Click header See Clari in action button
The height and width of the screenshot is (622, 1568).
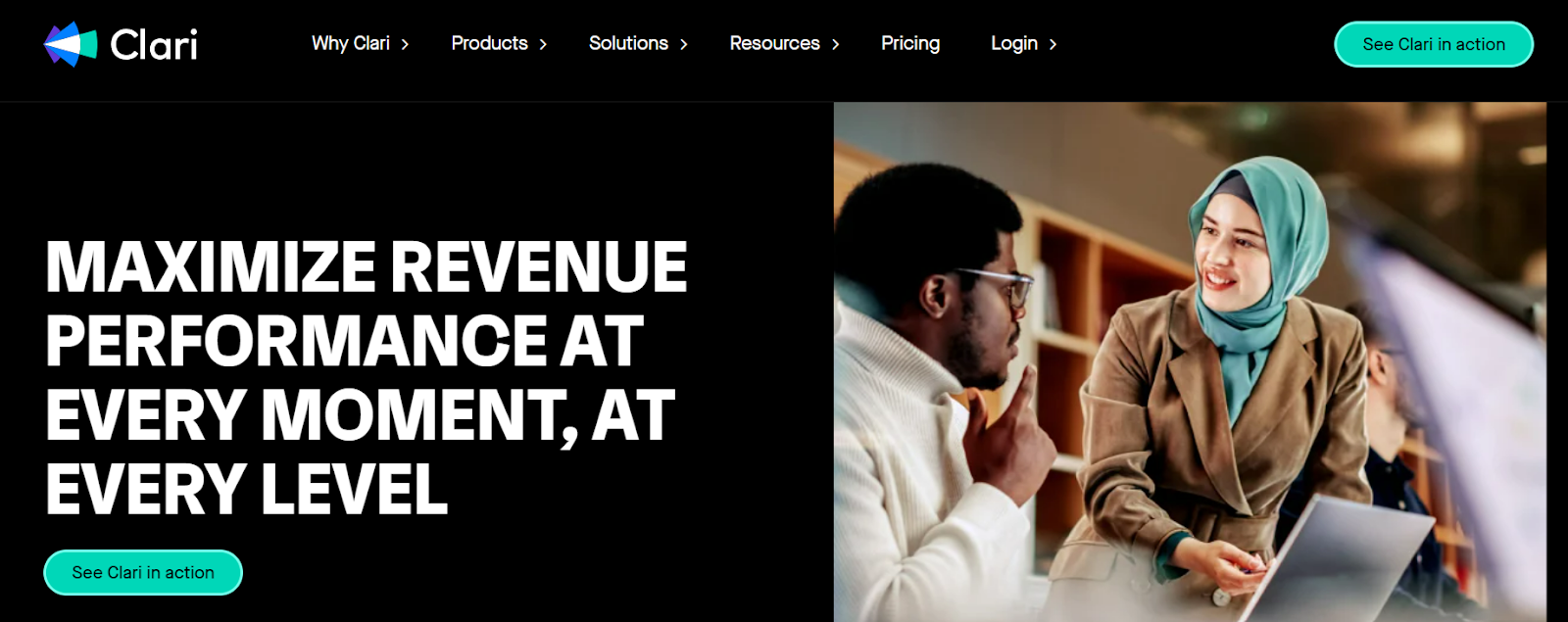[x=1434, y=44]
